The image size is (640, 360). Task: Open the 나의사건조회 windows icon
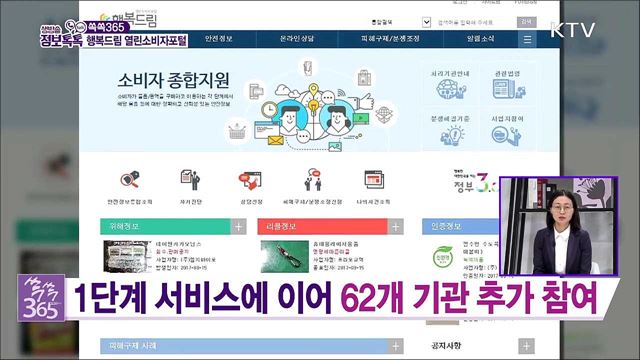pyautogui.click(x=373, y=180)
